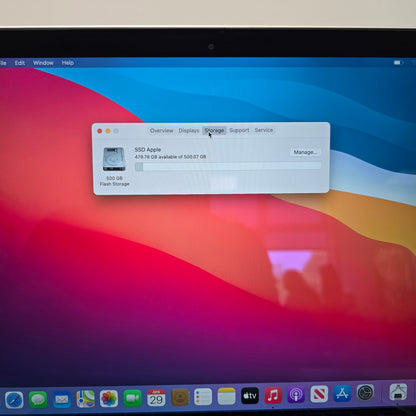The height and width of the screenshot is (416, 416).
Task: Select the Storage tab
Action: 214,130
